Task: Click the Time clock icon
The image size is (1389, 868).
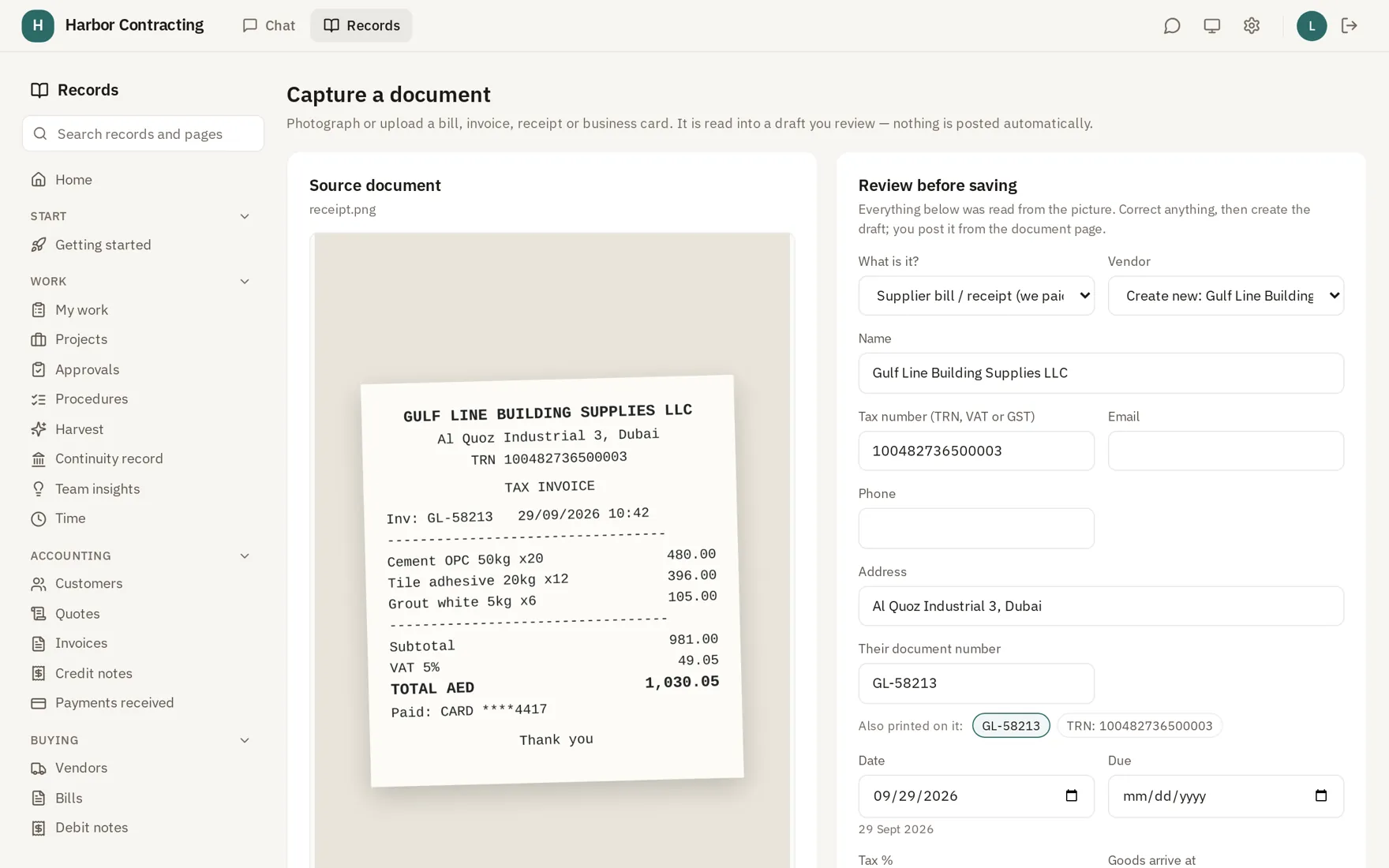Action: pos(39,518)
